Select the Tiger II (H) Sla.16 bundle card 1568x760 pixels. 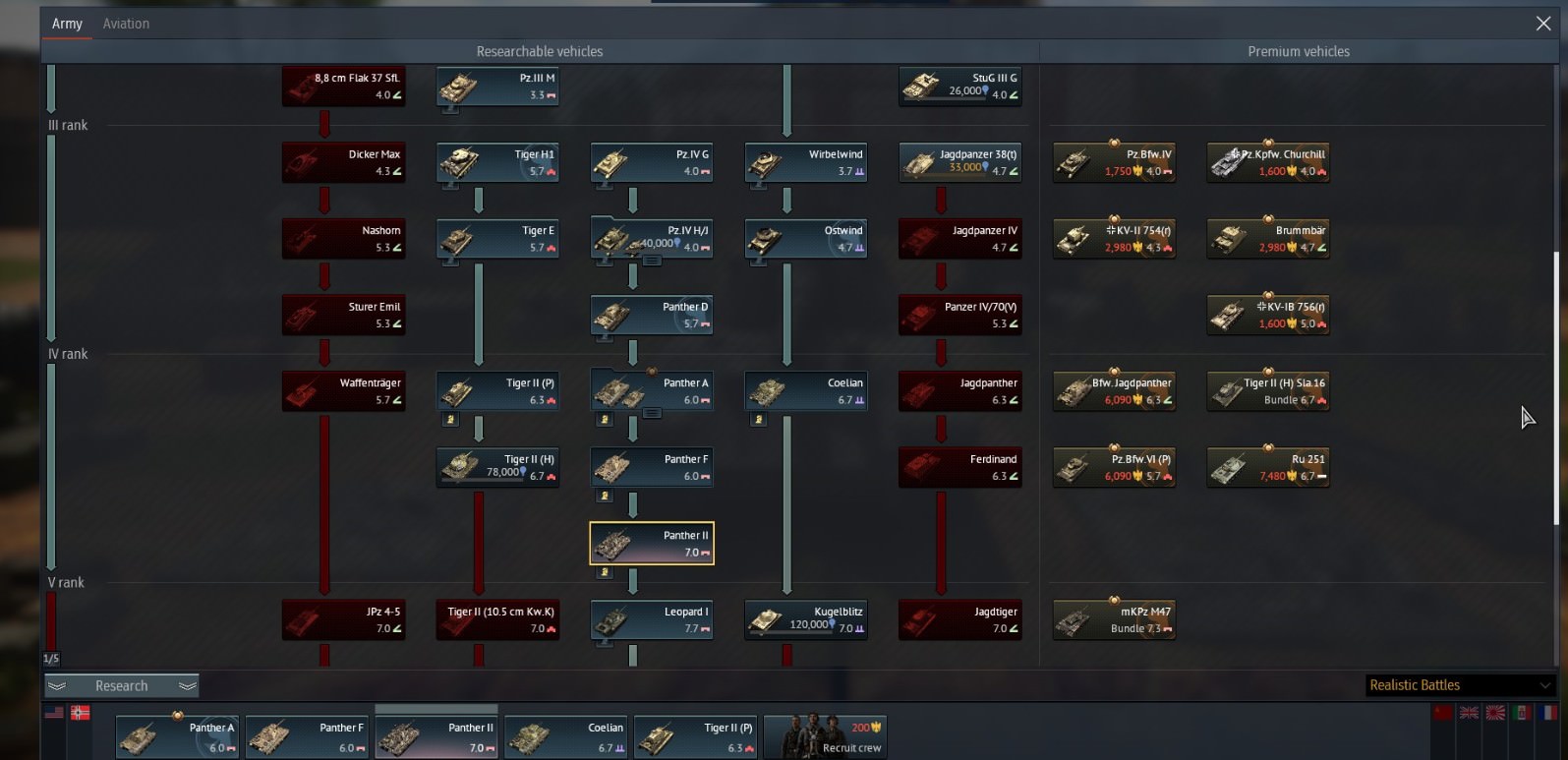[x=1268, y=391]
